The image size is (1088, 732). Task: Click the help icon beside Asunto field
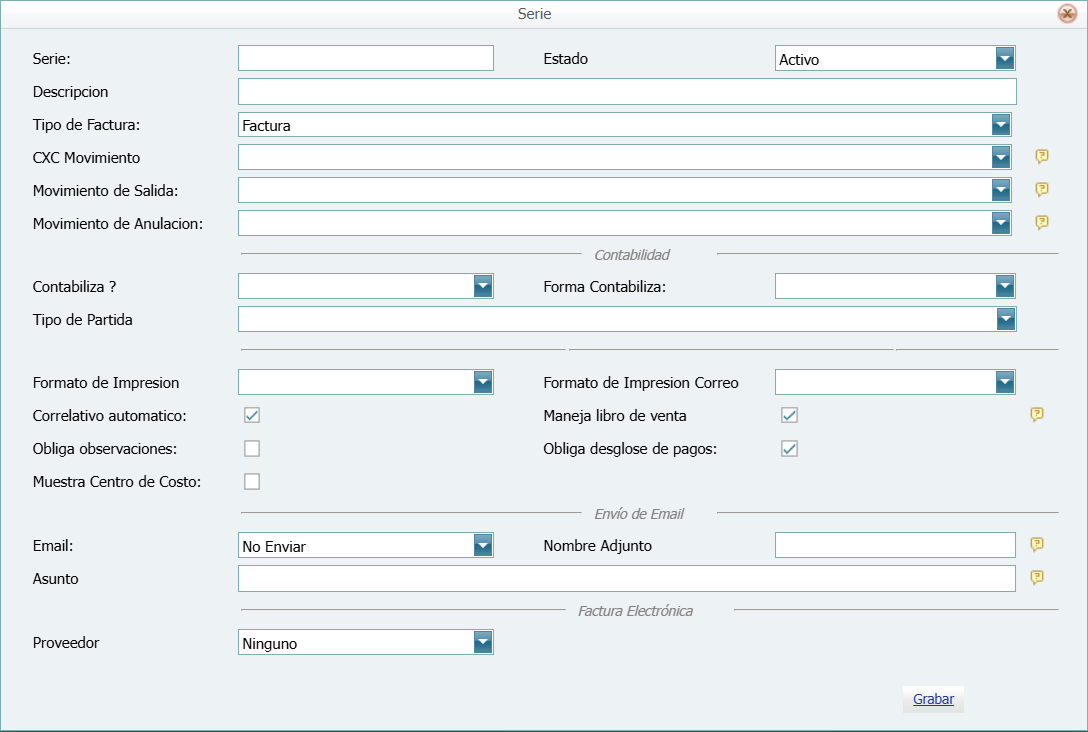(1037, 577)
